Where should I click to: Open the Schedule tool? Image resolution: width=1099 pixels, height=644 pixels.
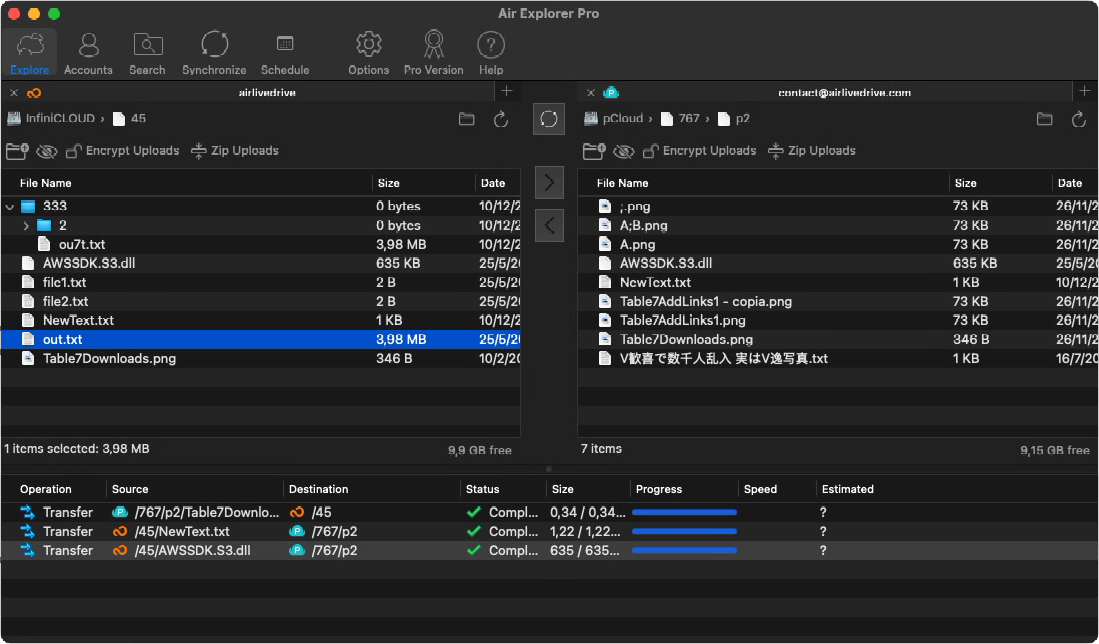point(285,53)
